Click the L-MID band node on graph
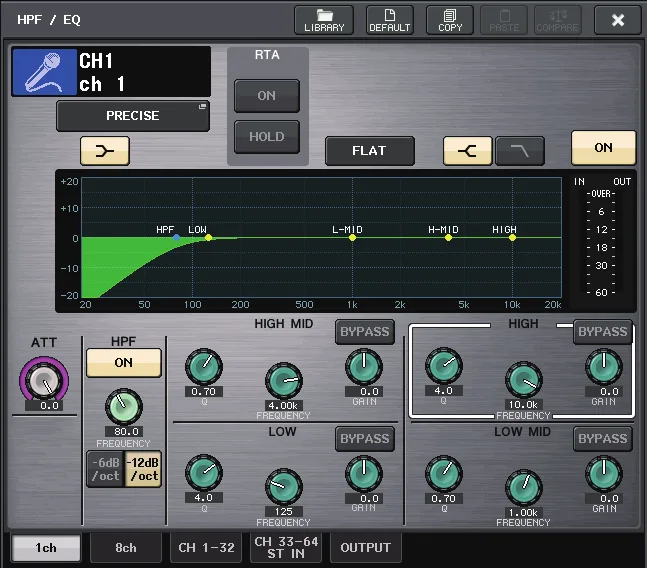This screenshot has height=568, width=647. 352,238
